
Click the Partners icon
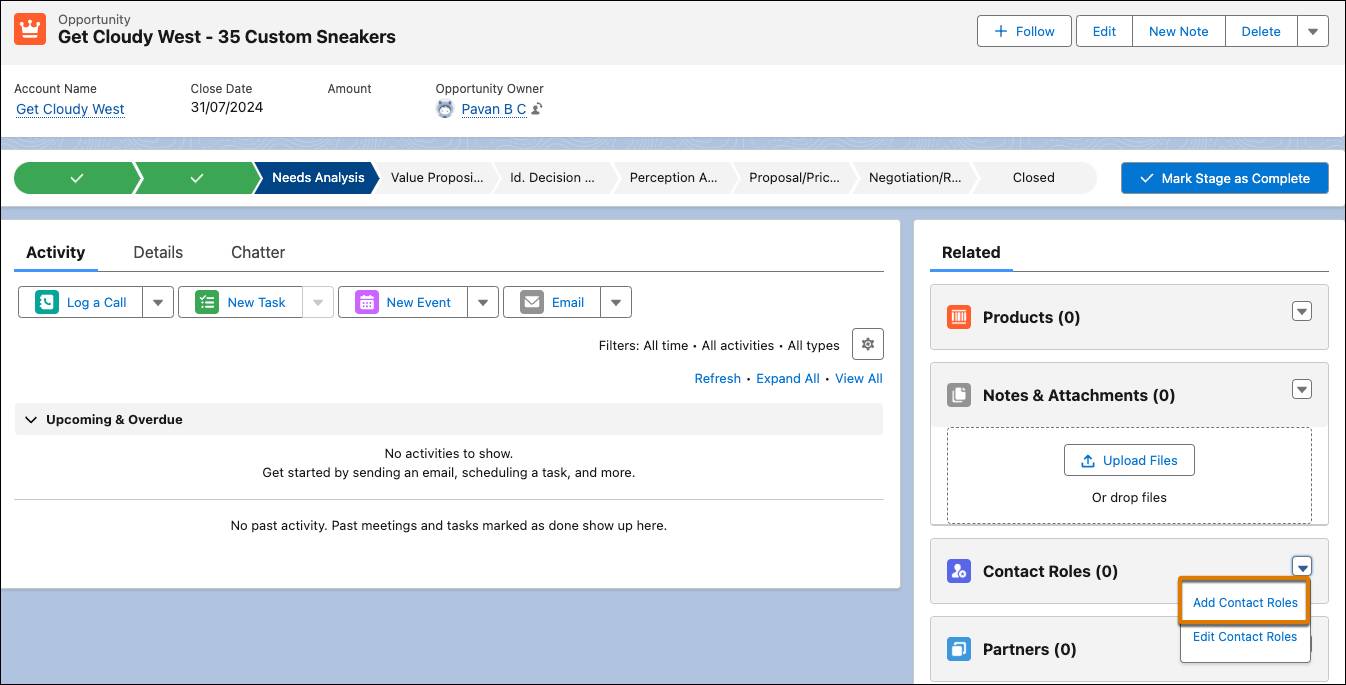coord(959,649)
